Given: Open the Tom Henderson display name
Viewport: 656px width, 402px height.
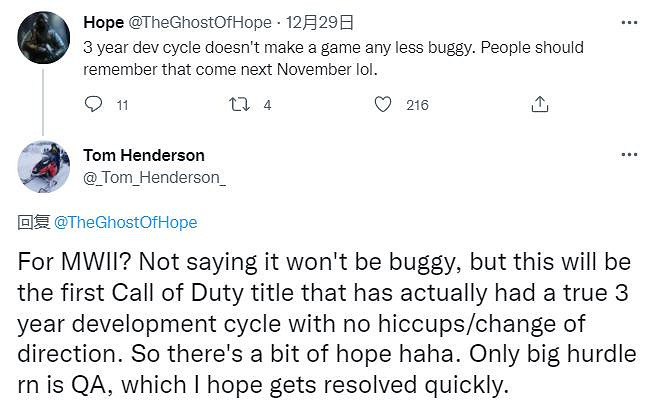Looking at the screenshot, I should point(143,155).
